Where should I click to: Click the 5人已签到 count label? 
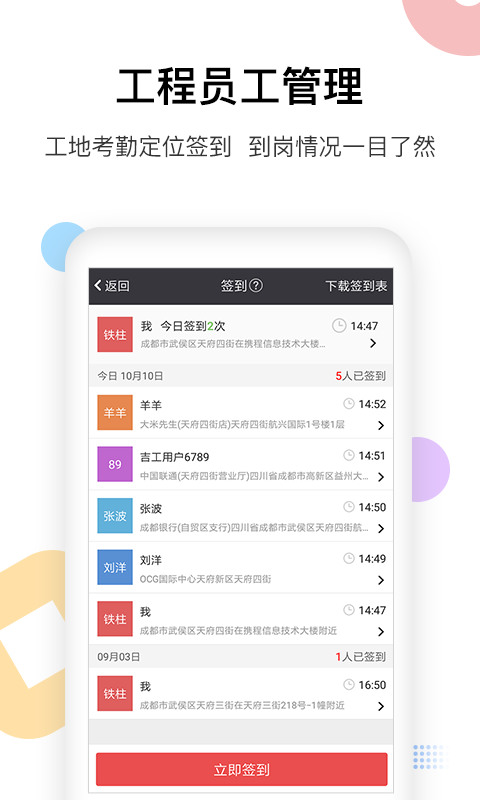click(x=360, y=376)
